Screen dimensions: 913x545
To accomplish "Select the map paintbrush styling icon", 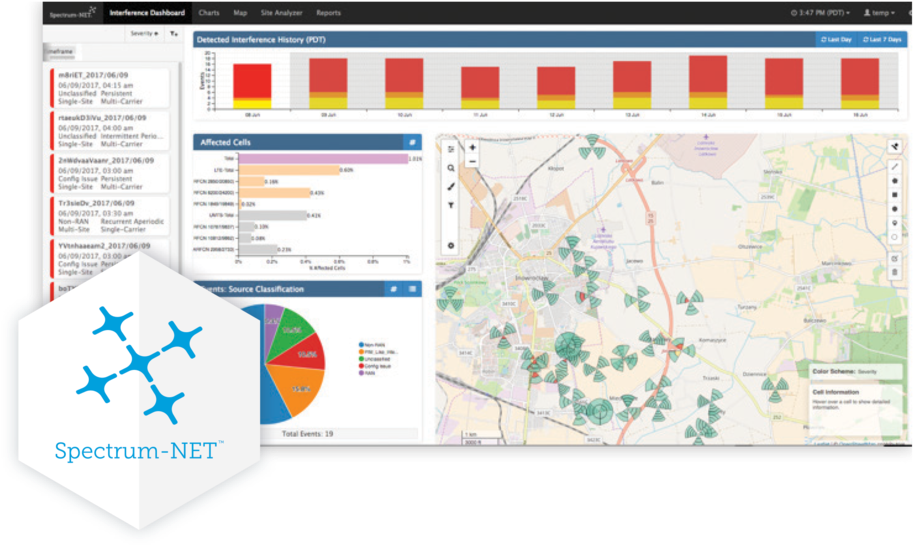I will pyautogui.click(x=451, y=187).
